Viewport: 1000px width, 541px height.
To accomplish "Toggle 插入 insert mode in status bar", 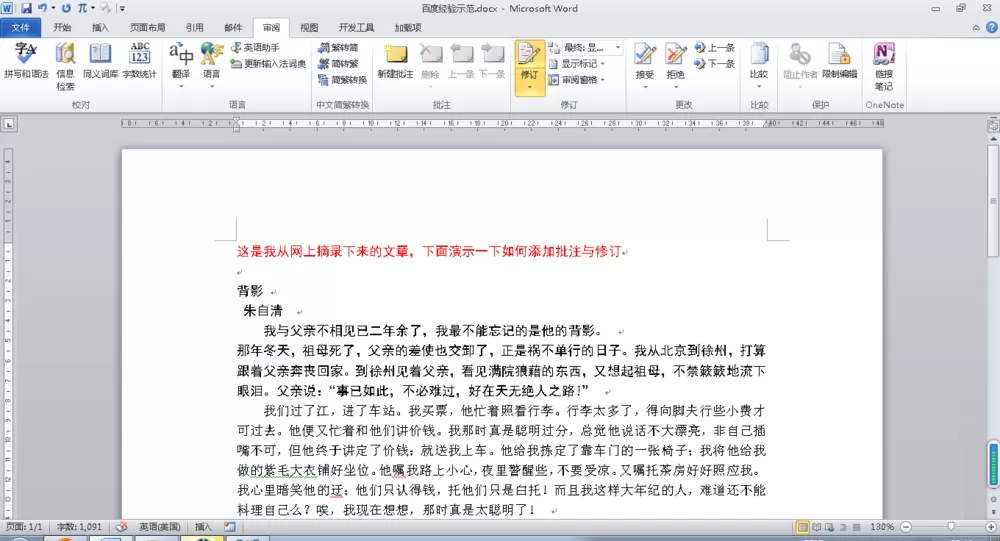I will pyautogui.click(x=203, y=527).
